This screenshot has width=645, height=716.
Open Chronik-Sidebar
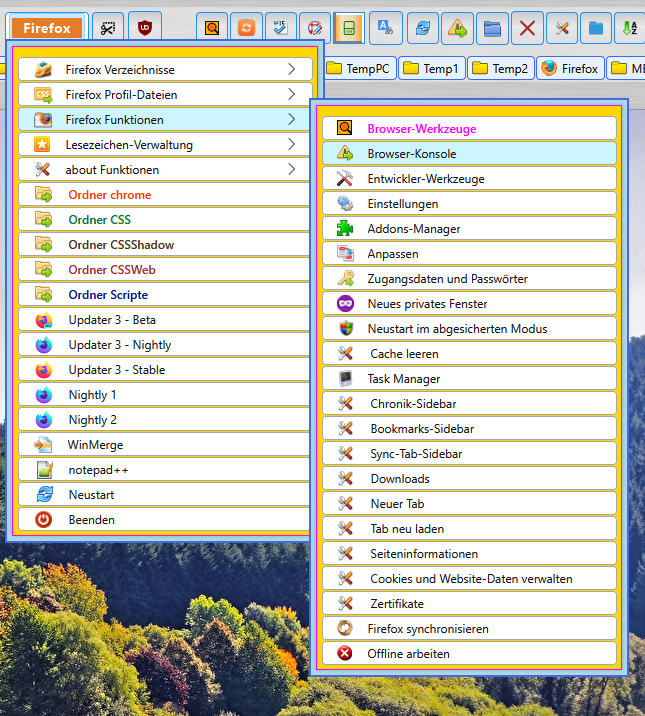[469, 404]
